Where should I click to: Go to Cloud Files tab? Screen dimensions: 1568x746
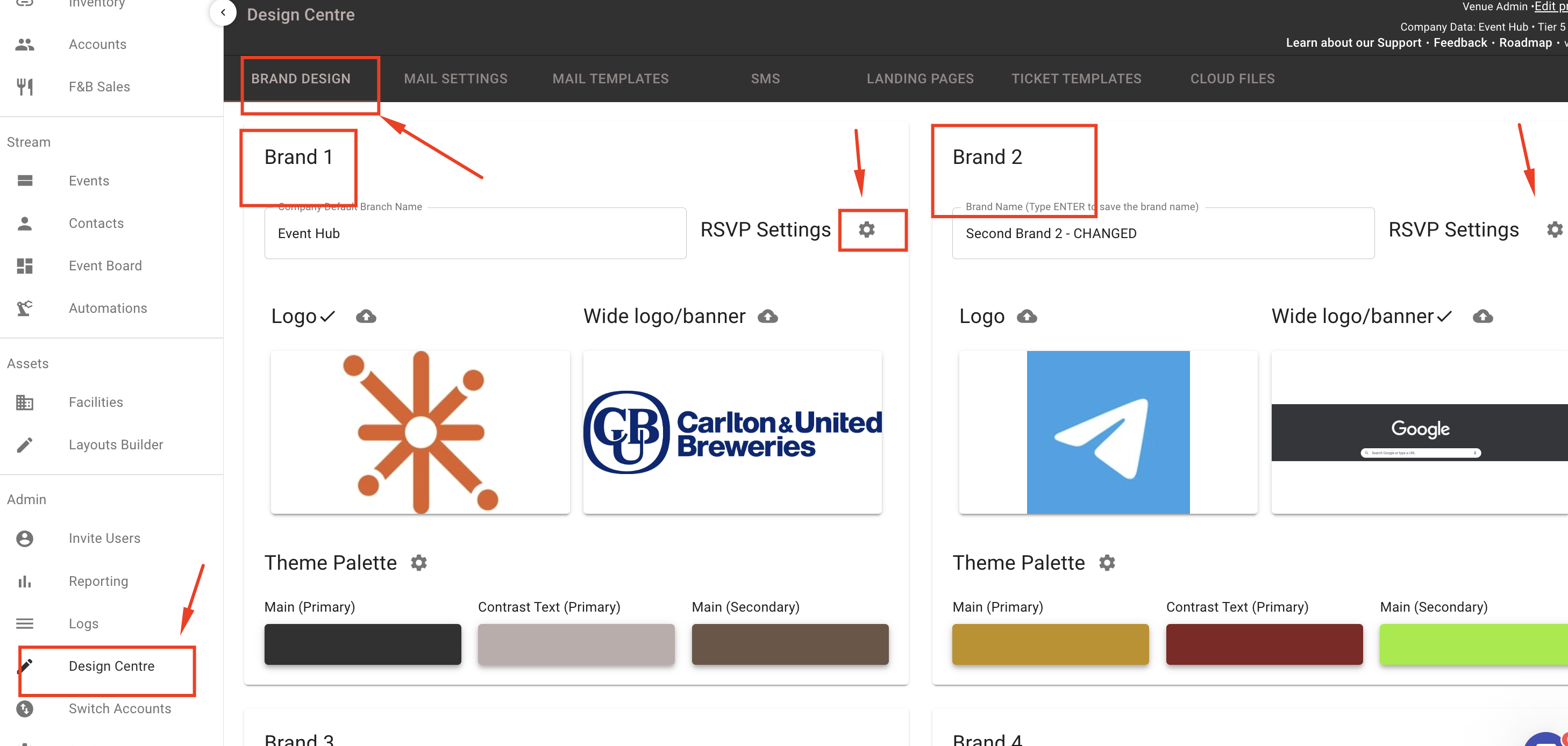1232,78
